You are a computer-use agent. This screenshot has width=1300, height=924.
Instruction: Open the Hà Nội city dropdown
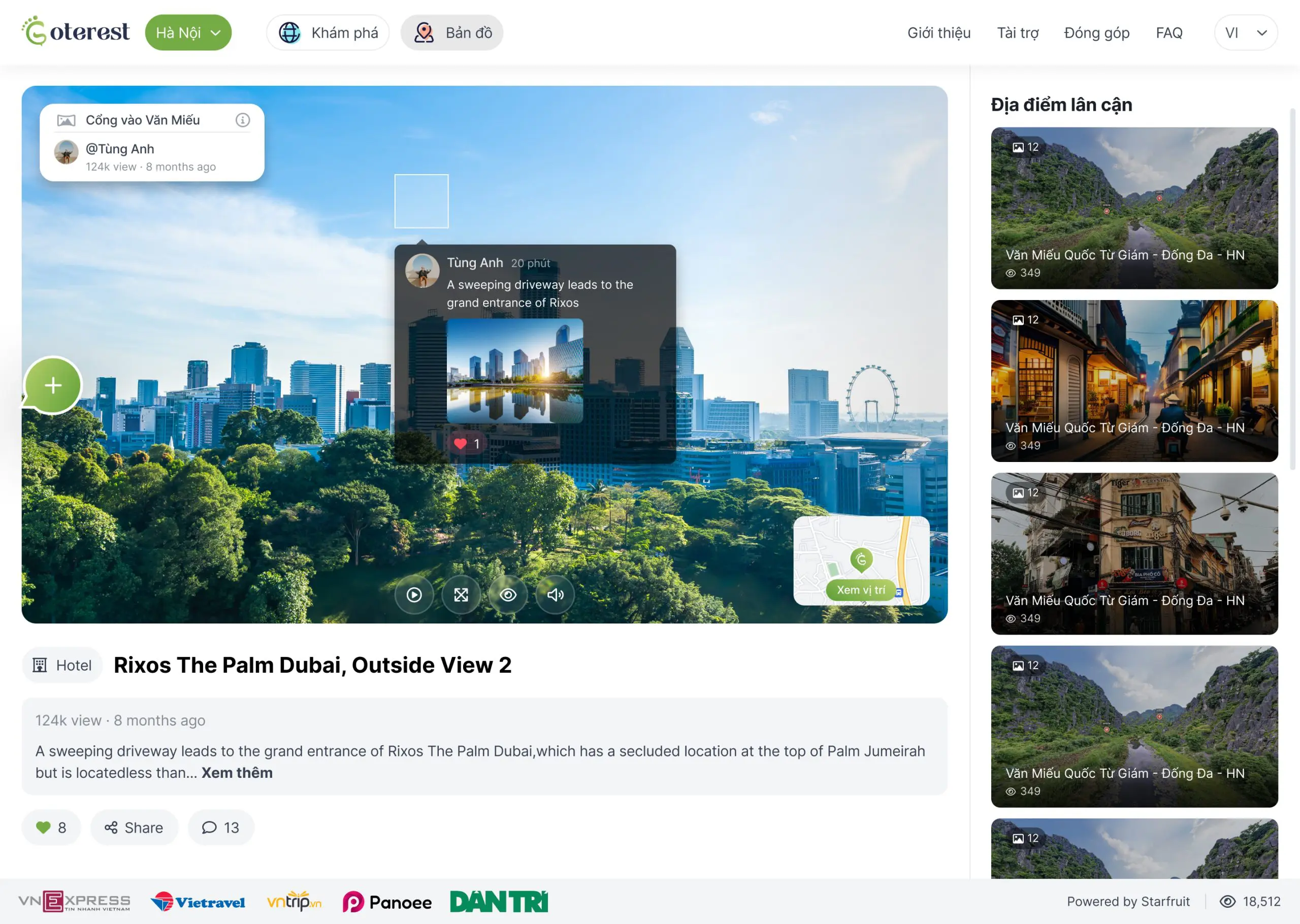tap(188, 32)
